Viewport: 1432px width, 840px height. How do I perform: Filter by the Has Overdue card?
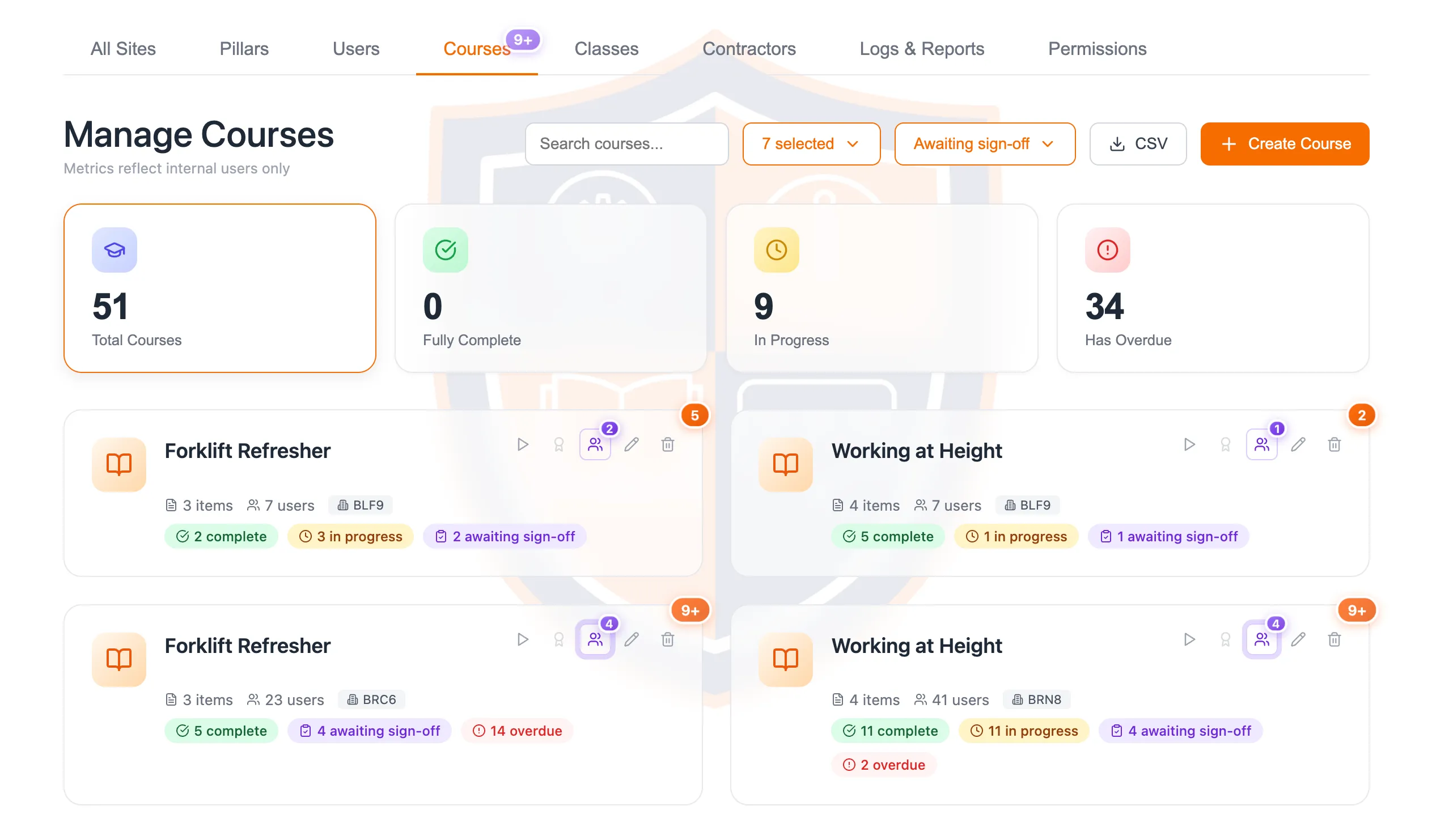[x=1213, y=288]
